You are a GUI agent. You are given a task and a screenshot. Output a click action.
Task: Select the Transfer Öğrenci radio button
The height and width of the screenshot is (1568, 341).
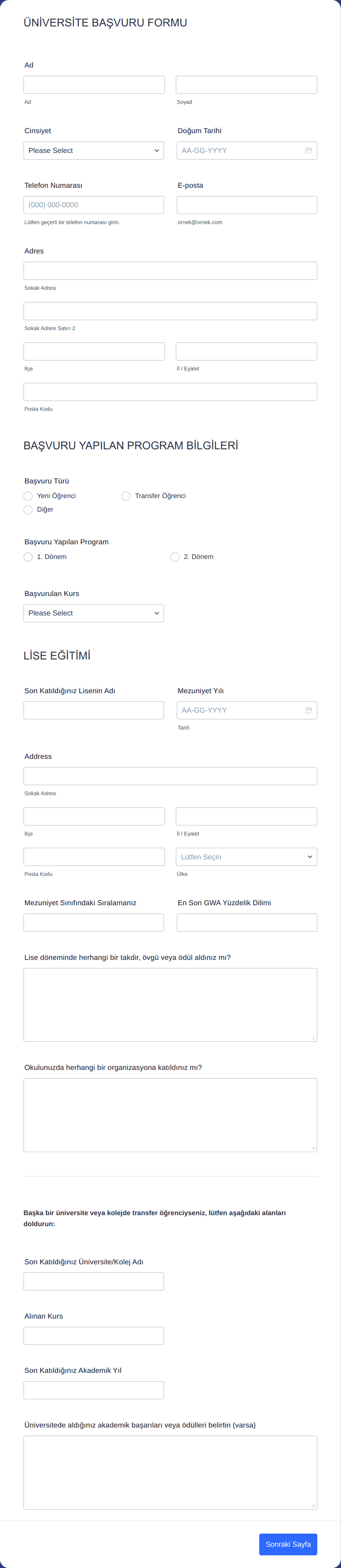(x=125, y=496)
